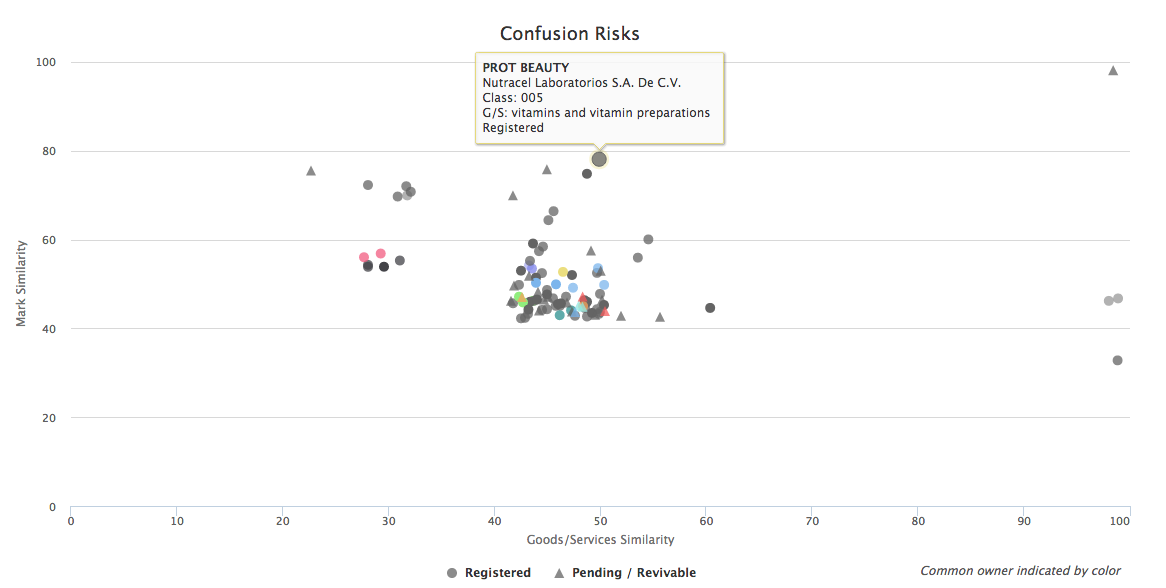The width and height of the screenshot is (1166, 588).
Task: Click the Goods/Services Similarity axis label
Action: click(600, 540)
